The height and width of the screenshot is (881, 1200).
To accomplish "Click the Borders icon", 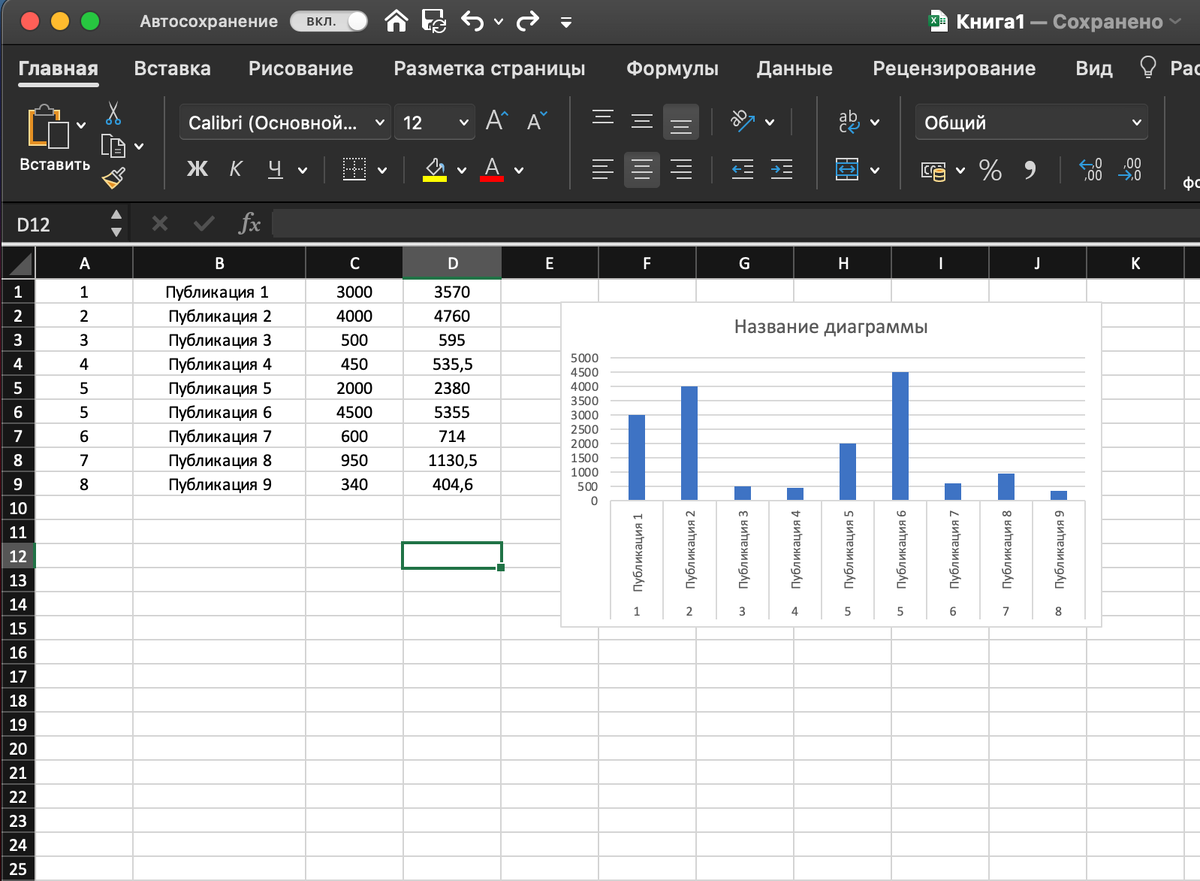I will 354,169.
